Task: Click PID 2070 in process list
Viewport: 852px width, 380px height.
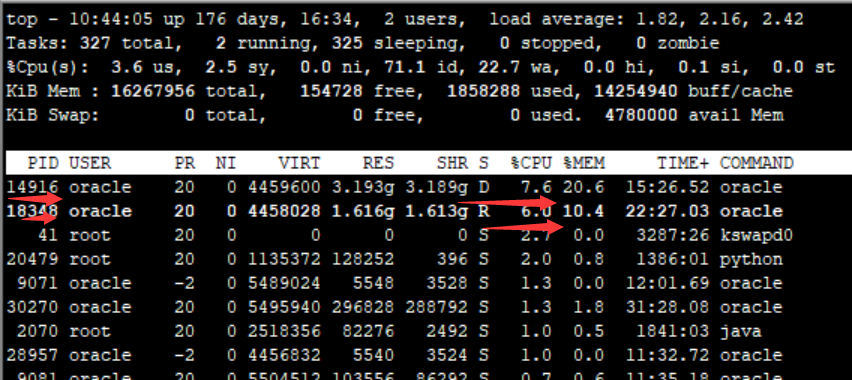Action: click(x=37, y=331)
